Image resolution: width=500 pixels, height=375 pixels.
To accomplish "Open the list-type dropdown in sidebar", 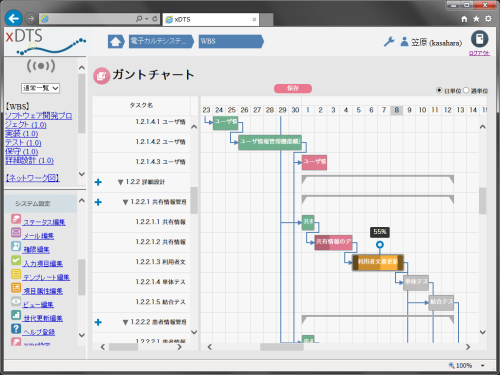I will click(40, 88).
